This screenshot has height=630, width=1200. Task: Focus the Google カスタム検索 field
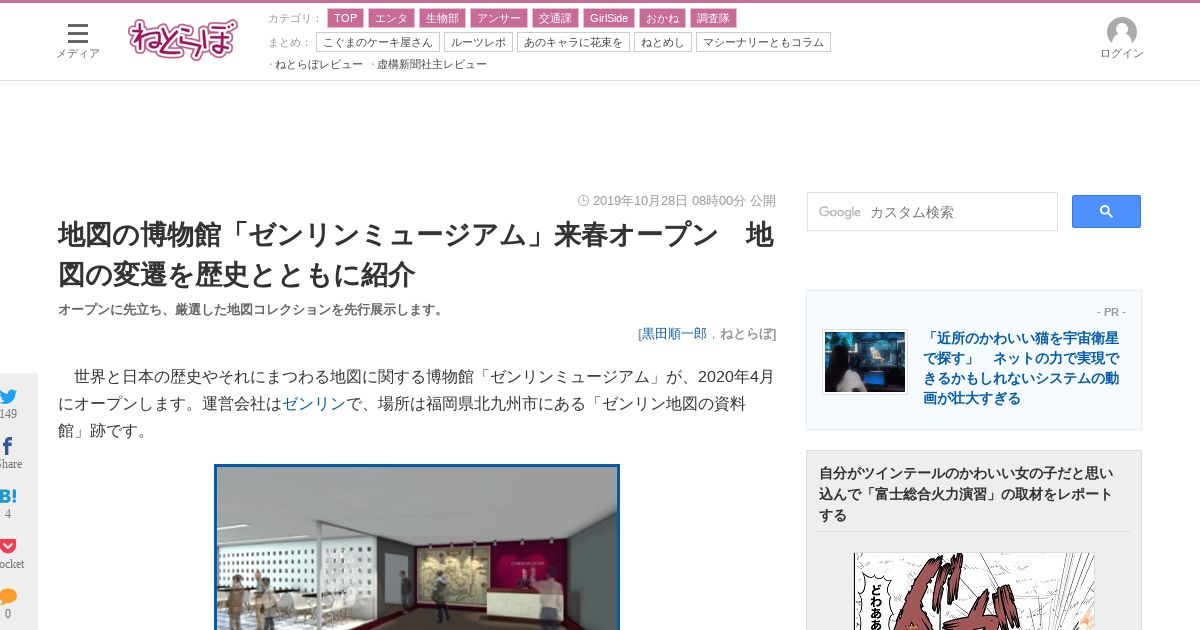[x=932, y=212]
